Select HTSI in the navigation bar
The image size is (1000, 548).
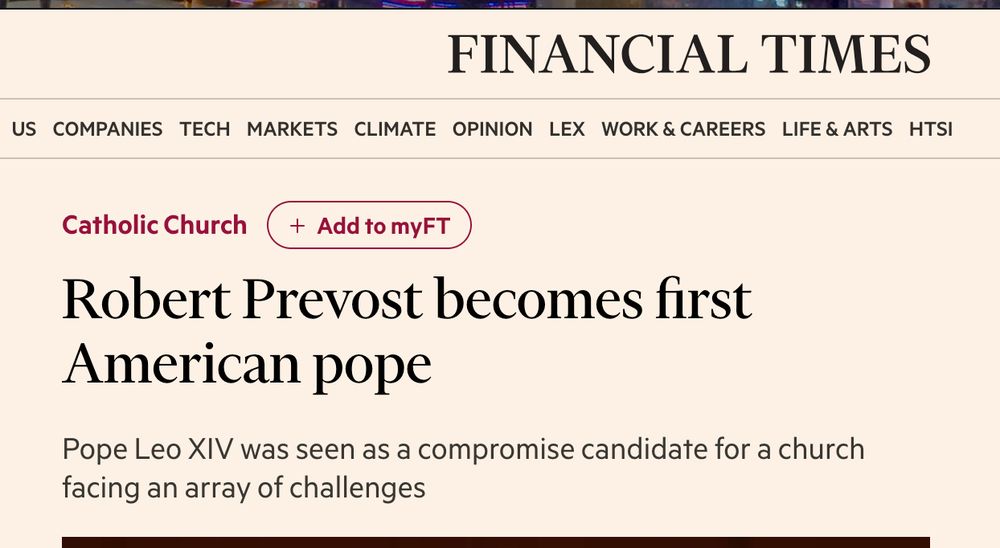pyautogui.click(x=931, y=129)
